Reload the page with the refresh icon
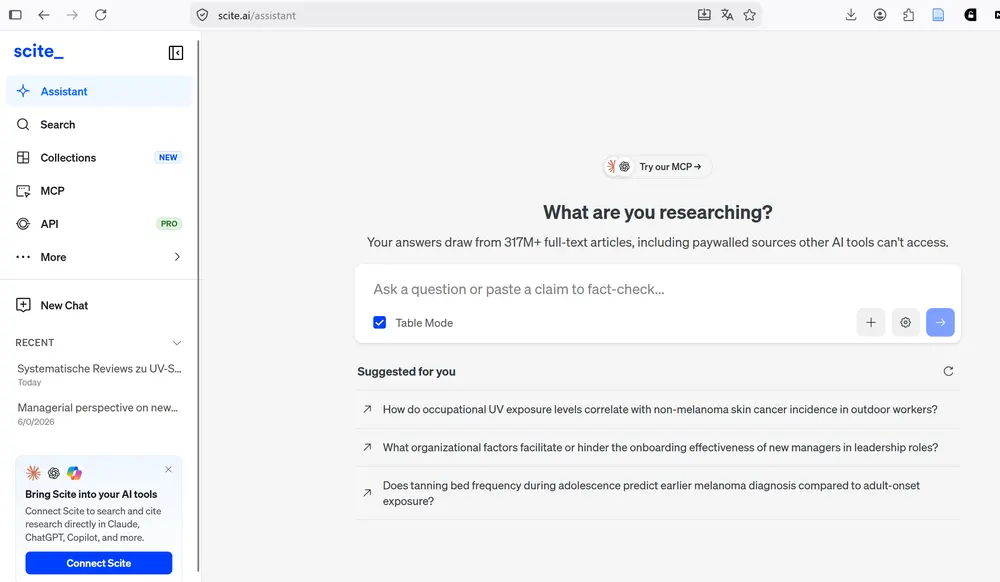Viewport: 1000px width, 582px height. 101,15
